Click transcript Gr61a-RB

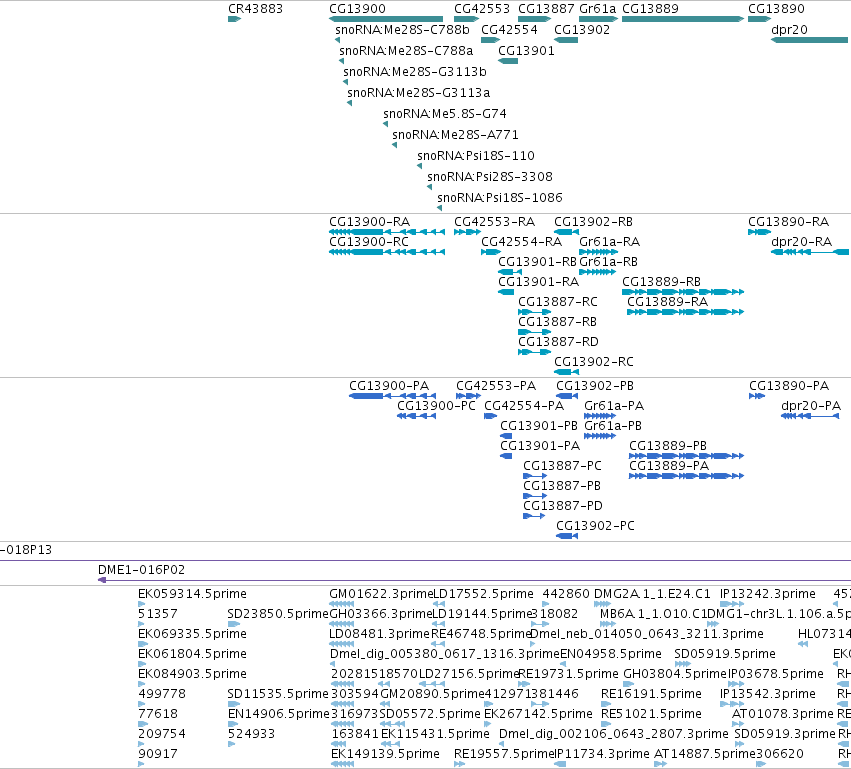coord(598,272)
